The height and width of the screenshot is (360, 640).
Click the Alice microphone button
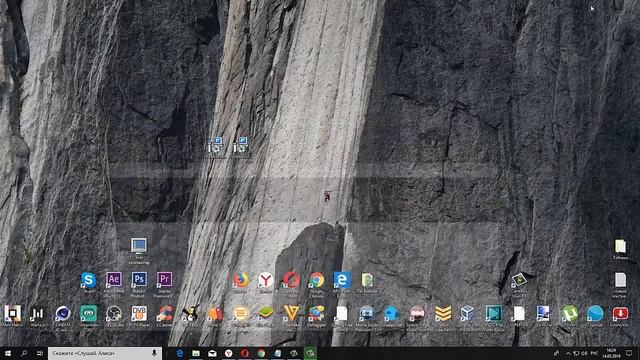click(154, 353)
